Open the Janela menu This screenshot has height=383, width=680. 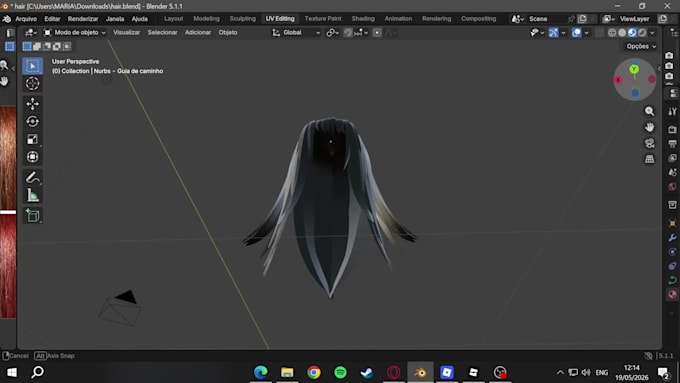pos(115,19)
